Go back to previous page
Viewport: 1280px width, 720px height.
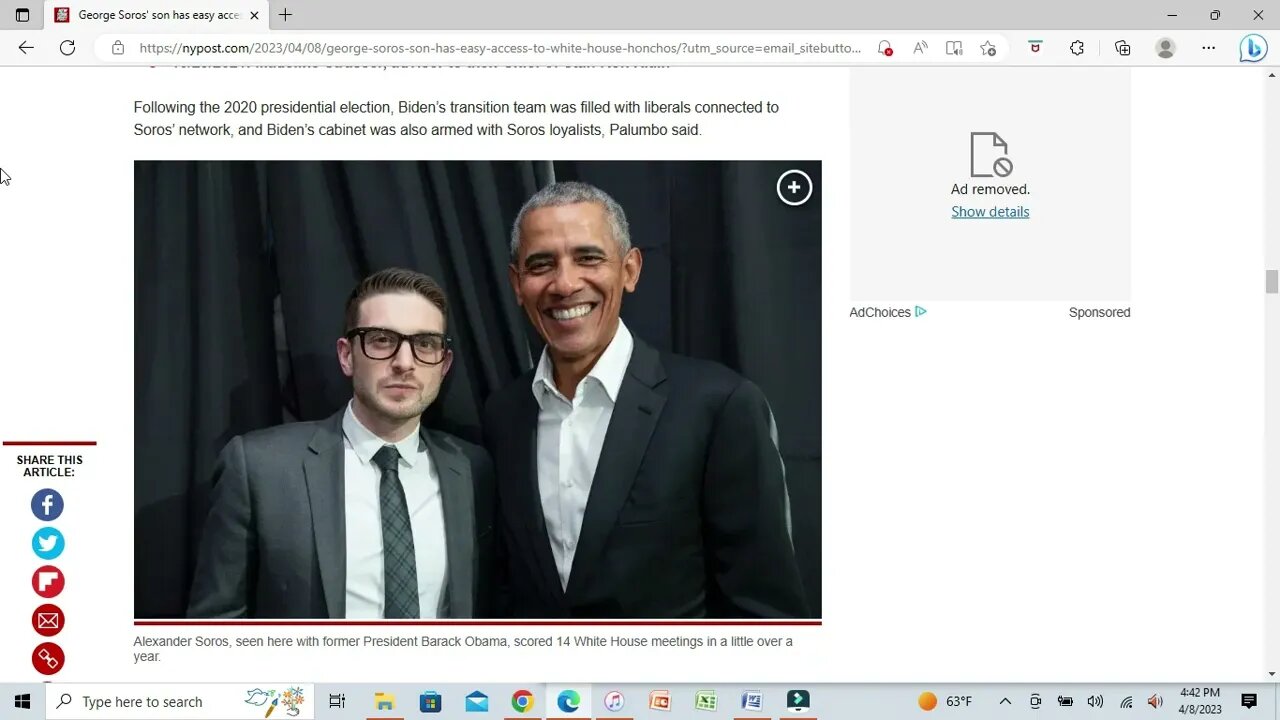click(x=26, y=47)
